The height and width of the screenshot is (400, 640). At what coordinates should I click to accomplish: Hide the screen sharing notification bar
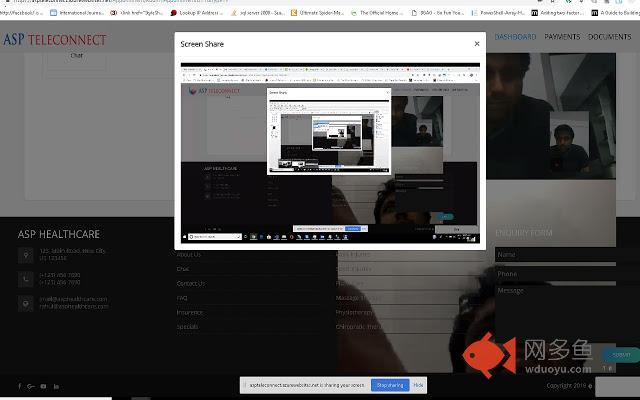tap(418, 385)
